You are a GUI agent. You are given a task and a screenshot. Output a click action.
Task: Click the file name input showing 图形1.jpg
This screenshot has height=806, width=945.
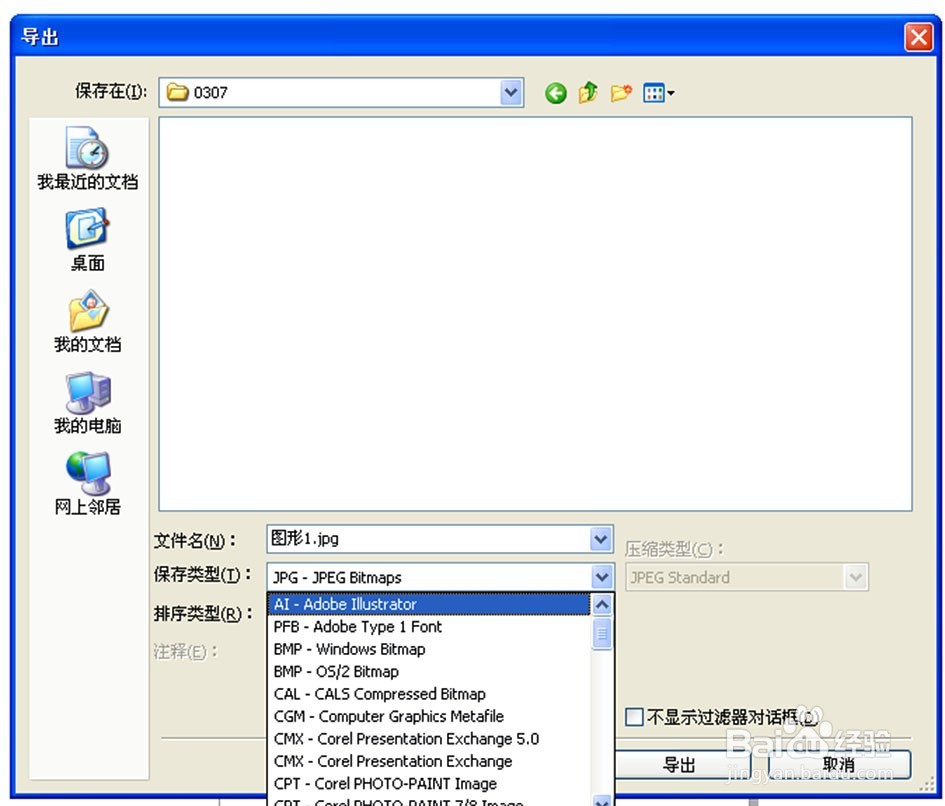point(420,539)
